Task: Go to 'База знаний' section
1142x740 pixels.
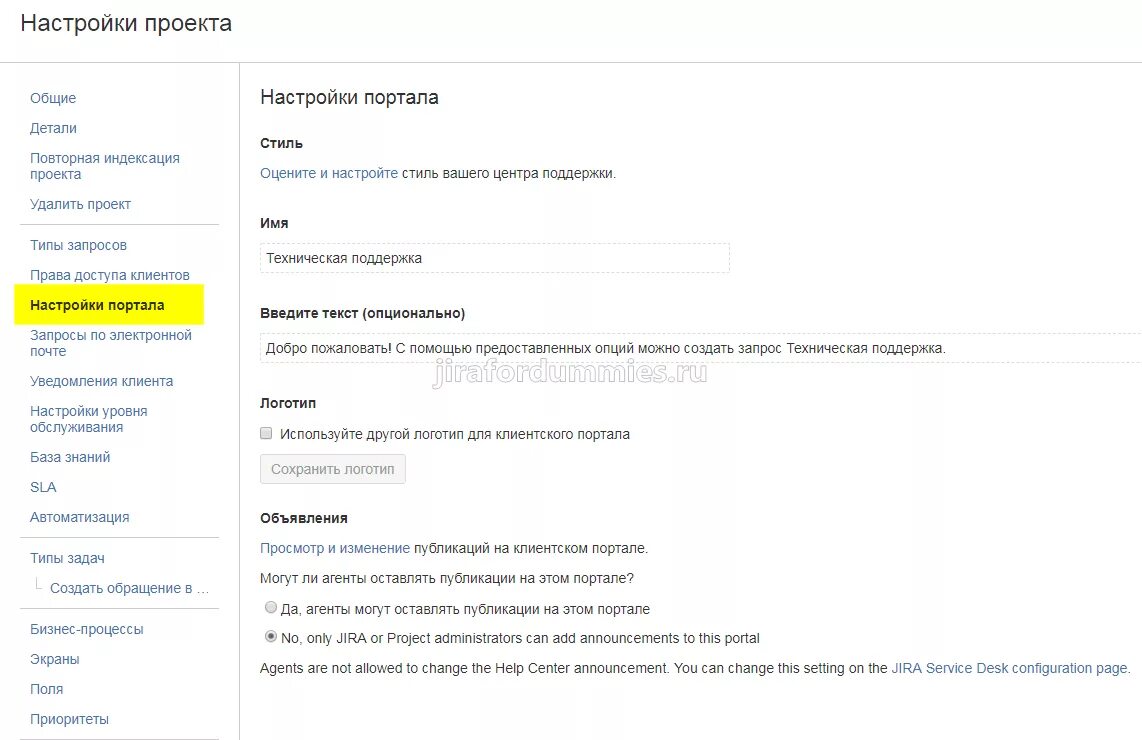Action: (70, 457)
